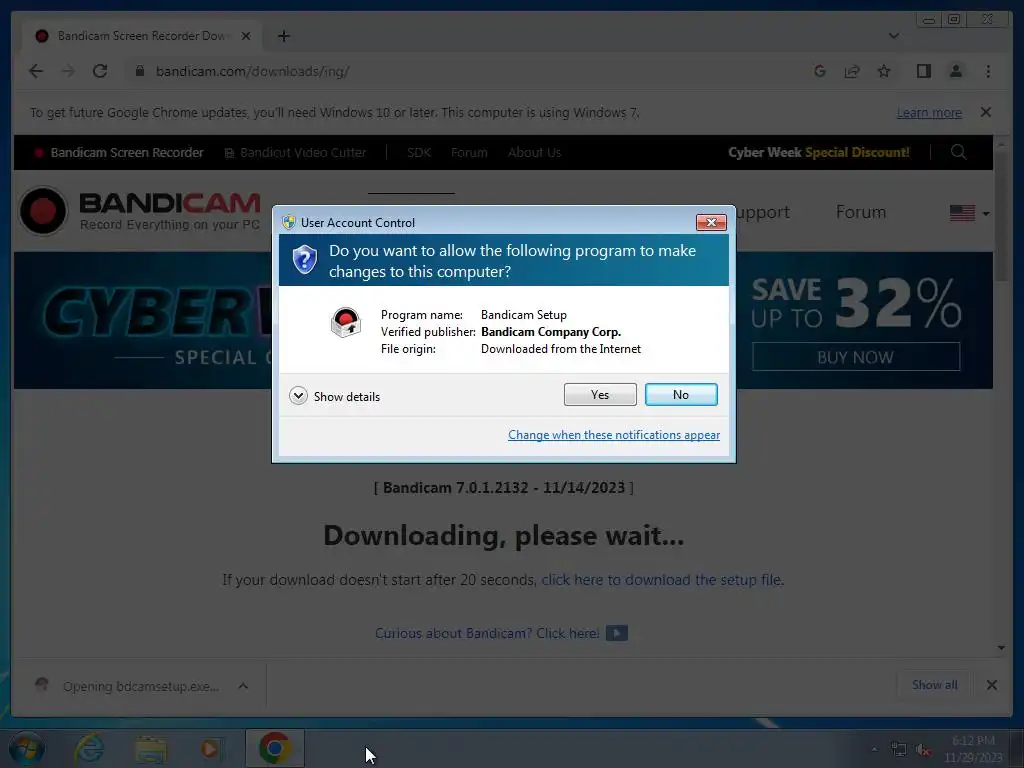
Task: Share this page icon in Chrome
Action: (852, 71)
